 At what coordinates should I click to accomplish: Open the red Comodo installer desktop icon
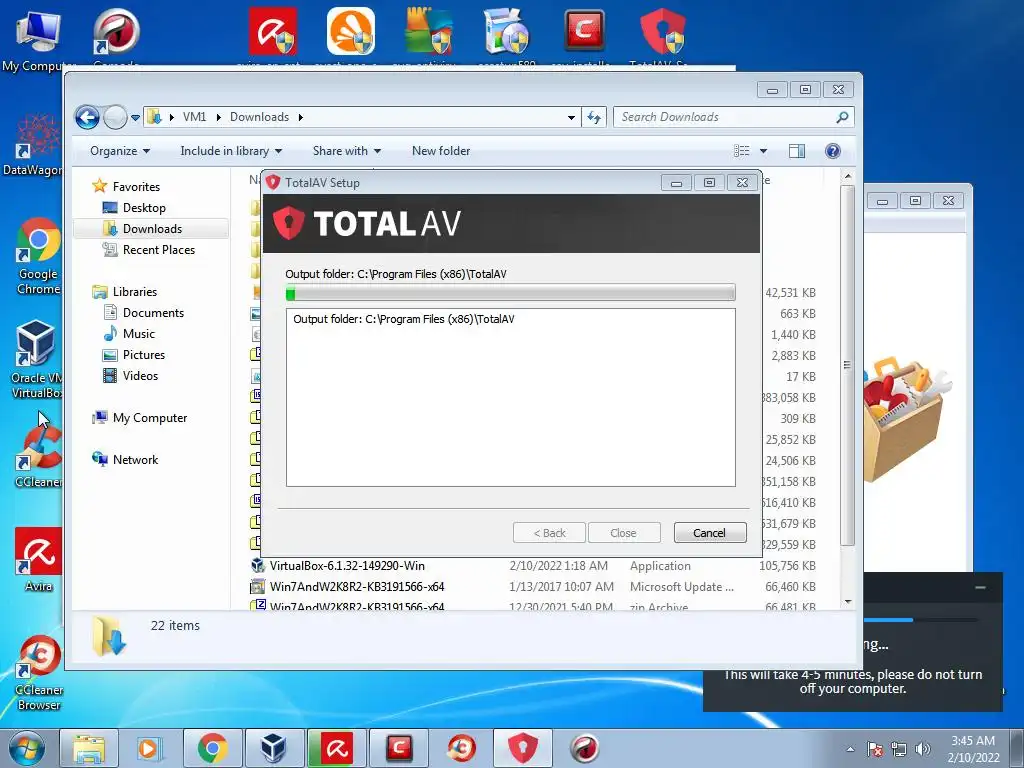pyautogui.click(x=584, y=36)
